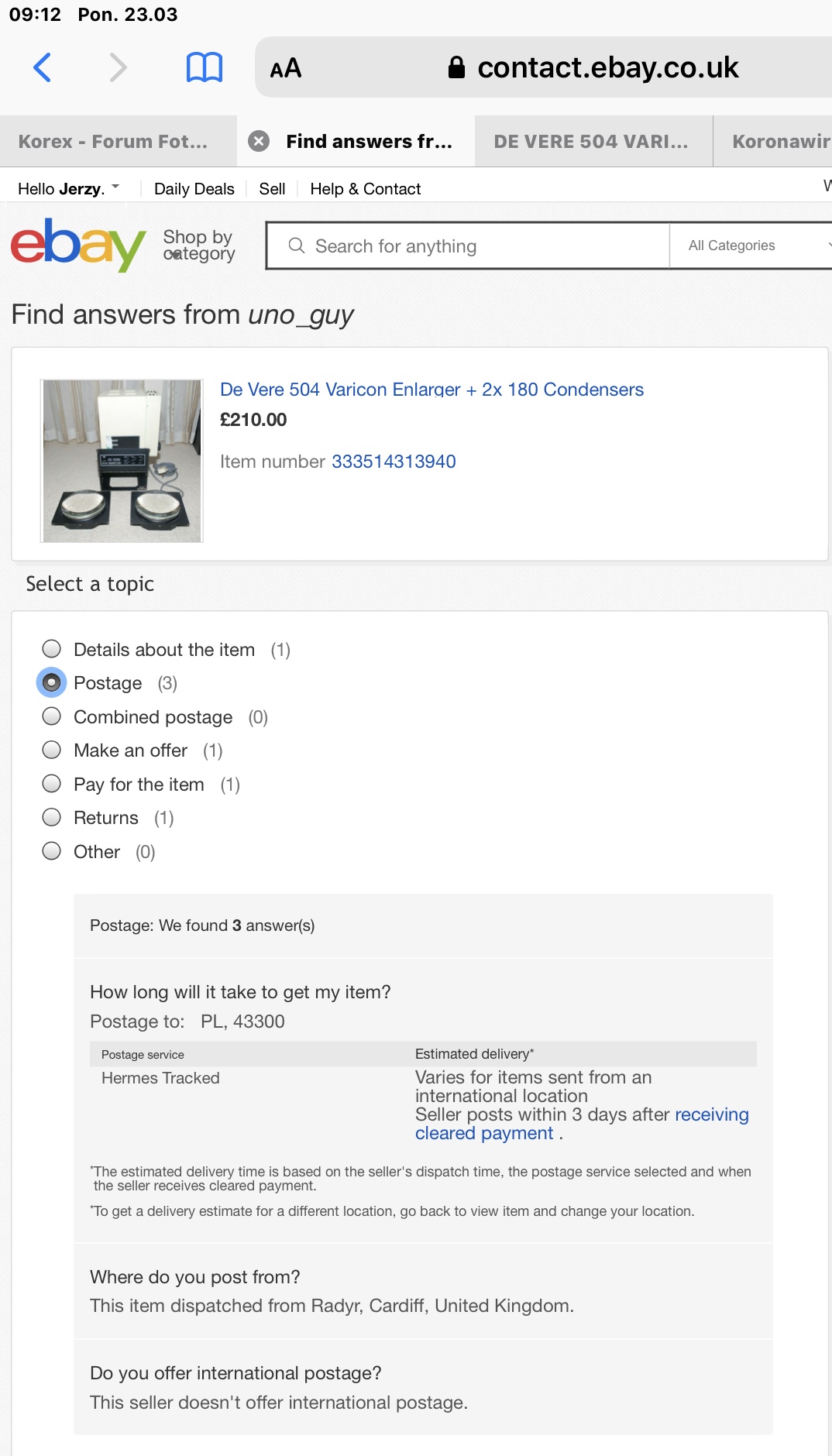The image size is (832, 1456).
Task: Select the Make an offer radio button
Action: click(x=52, y=750)
